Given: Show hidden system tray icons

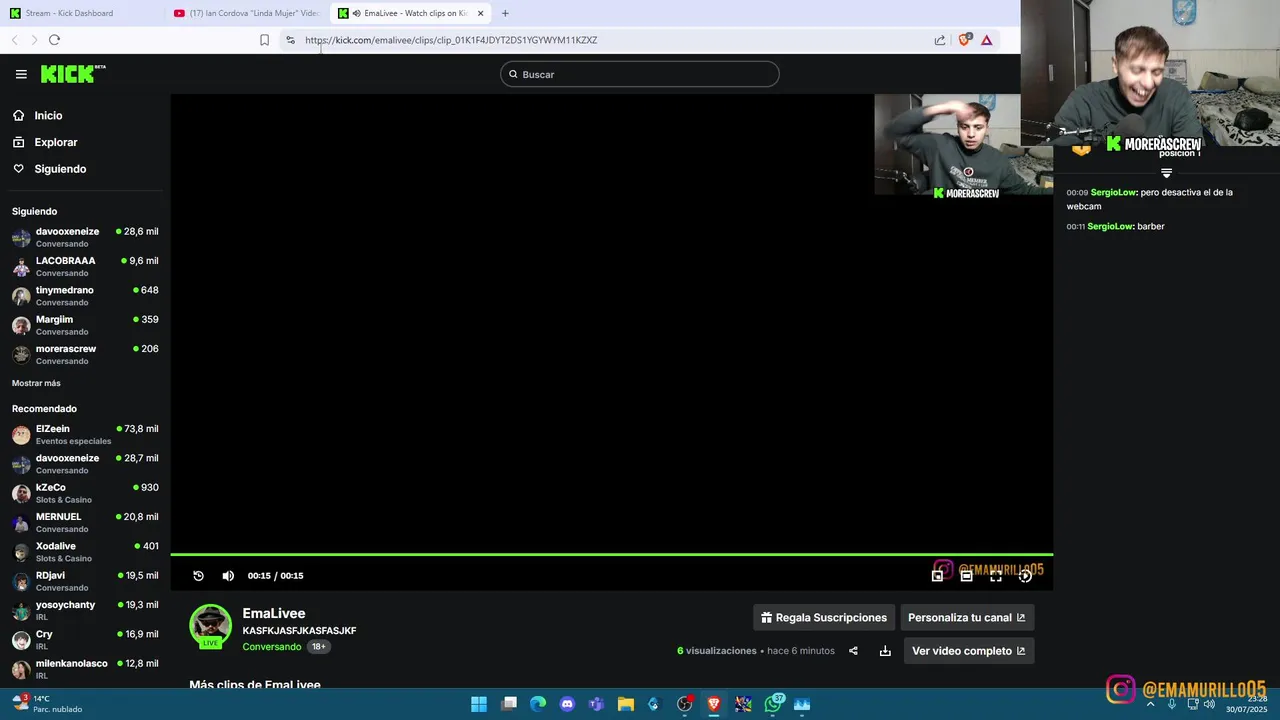Looking at the screenshot, I should pyautogui.click(x=1150, y=704).
